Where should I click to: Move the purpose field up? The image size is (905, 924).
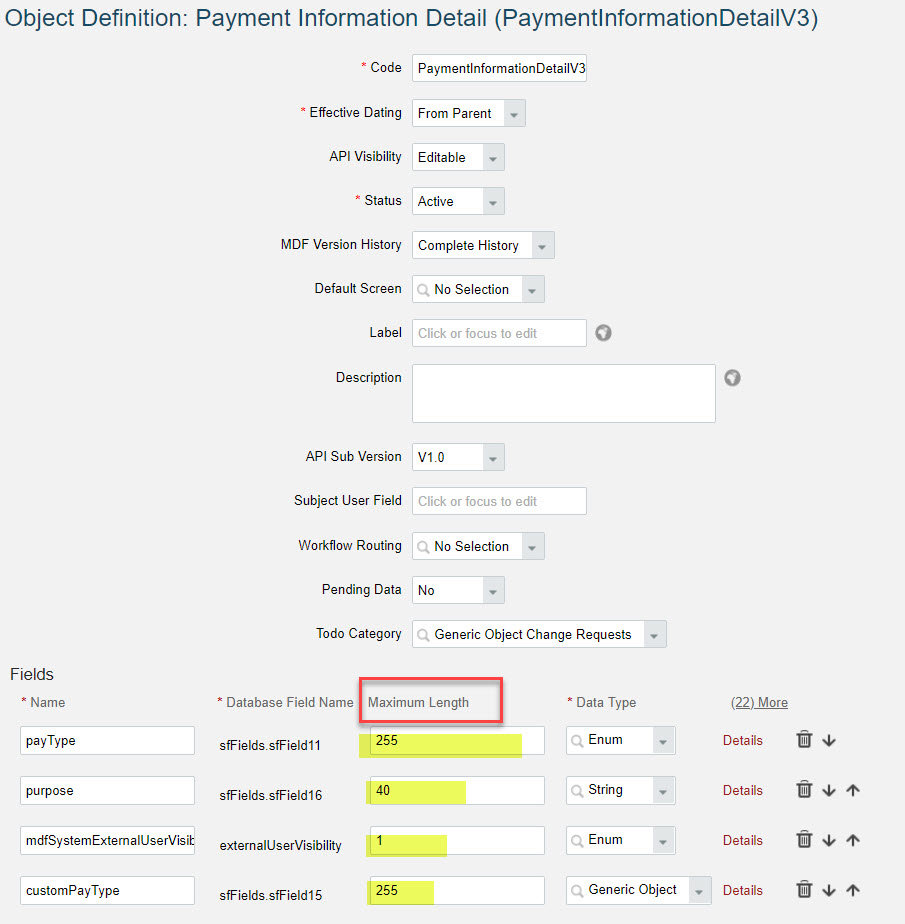pos(853,790)
